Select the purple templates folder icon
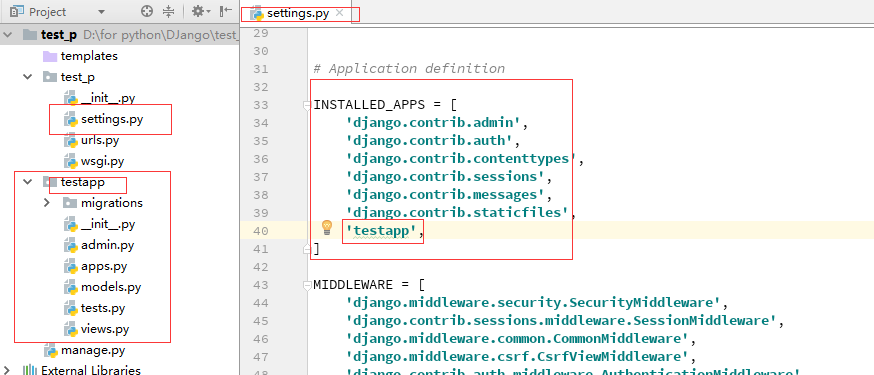 pos(50,56)
